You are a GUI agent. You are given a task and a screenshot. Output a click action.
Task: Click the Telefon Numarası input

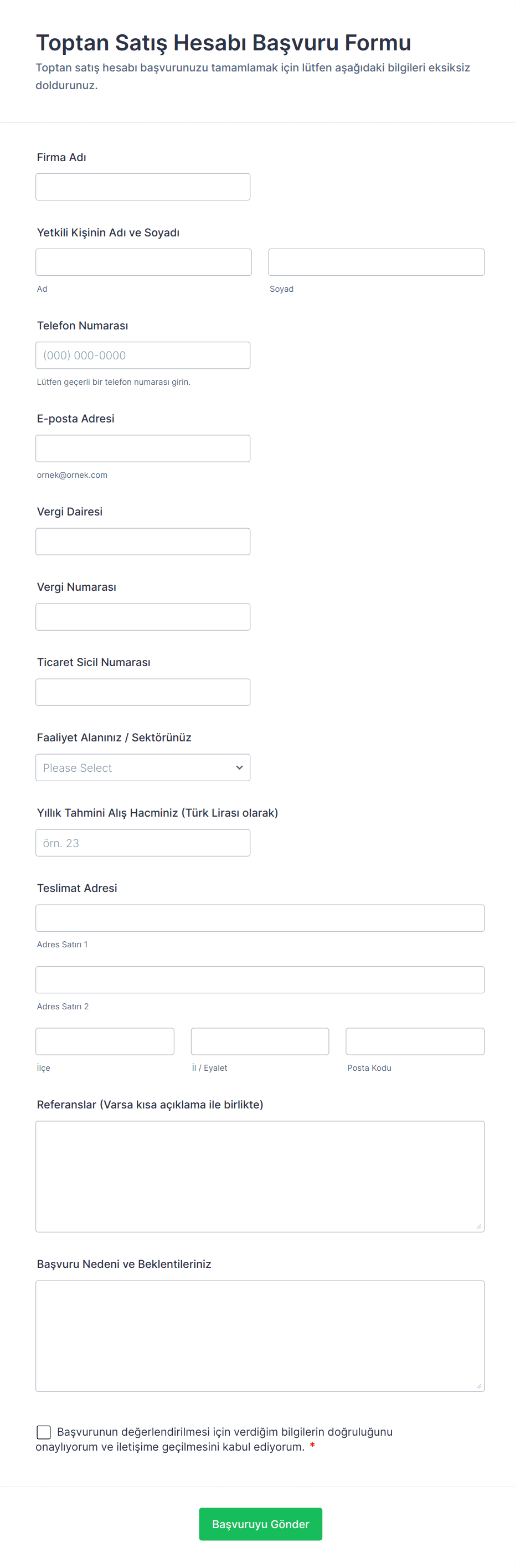pyautogui.click(x=142, y=355)
